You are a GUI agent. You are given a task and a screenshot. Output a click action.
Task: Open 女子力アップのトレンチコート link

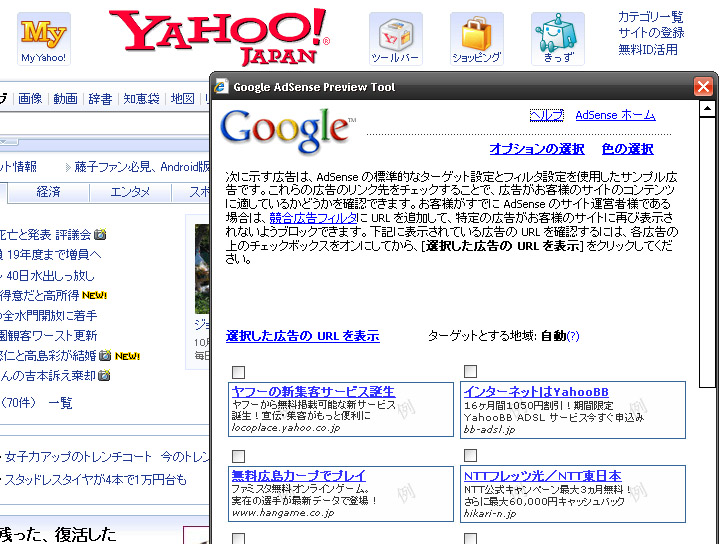78,457
